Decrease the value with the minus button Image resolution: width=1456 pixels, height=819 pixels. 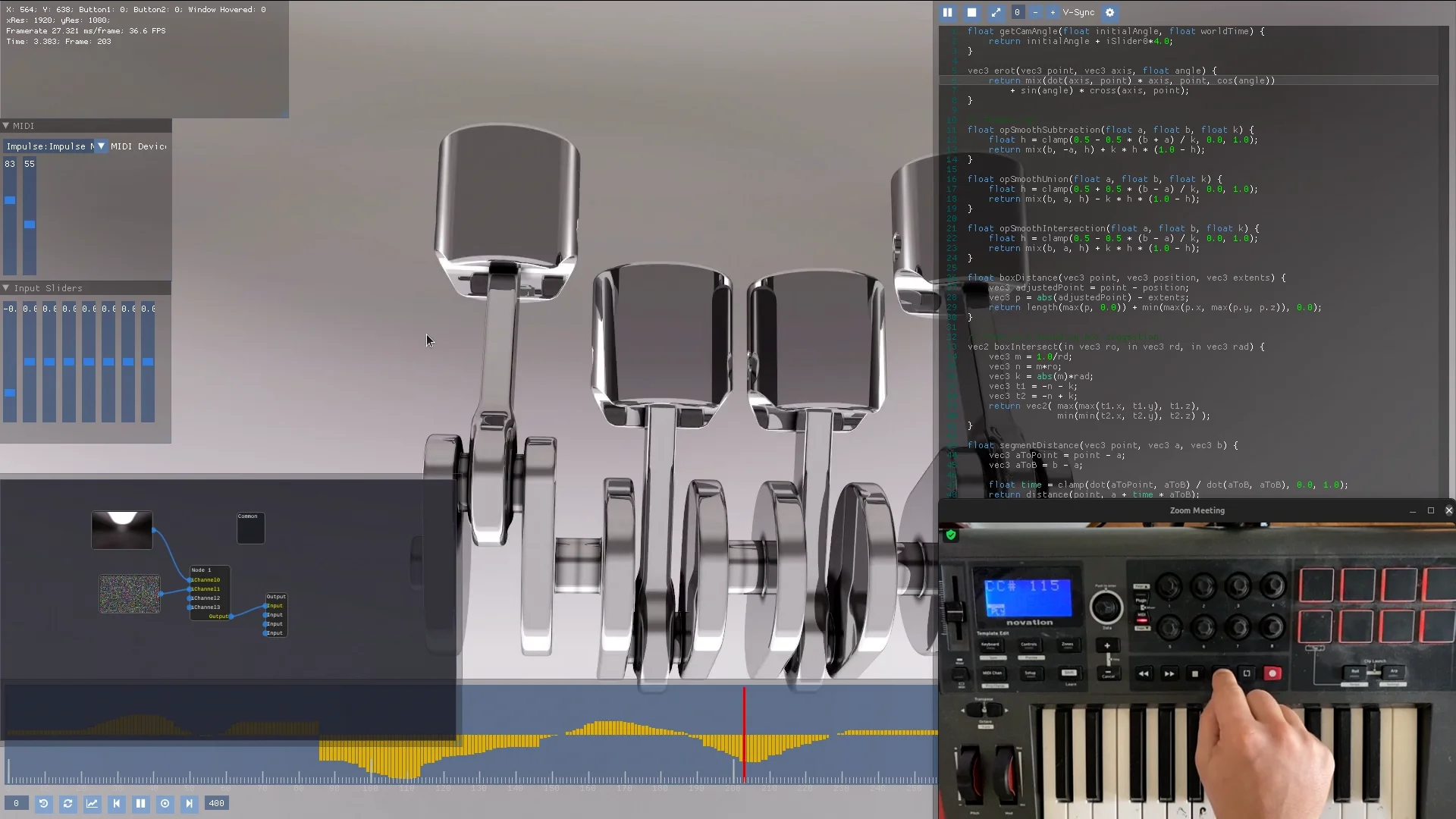(x=1035, y=12)
